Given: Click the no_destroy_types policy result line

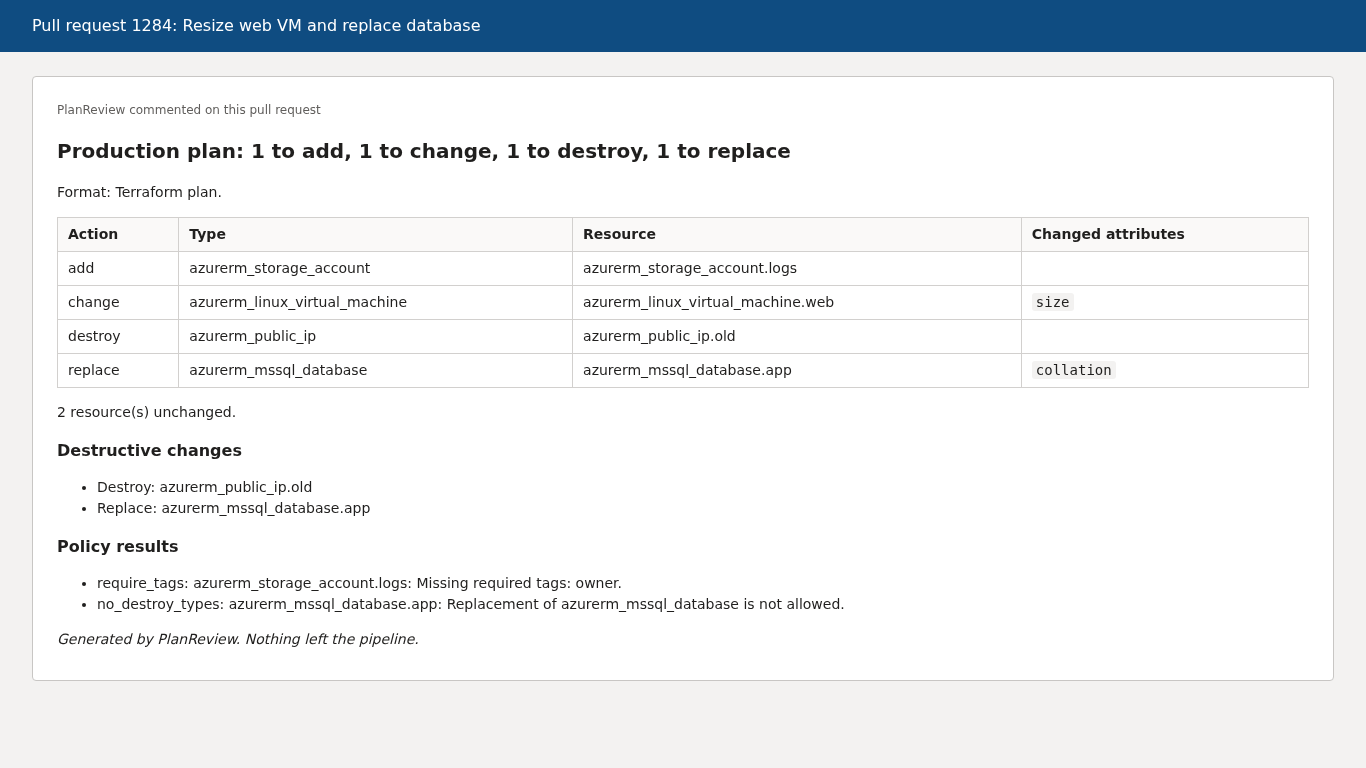Looking at the screenshot, I should 470,604.
